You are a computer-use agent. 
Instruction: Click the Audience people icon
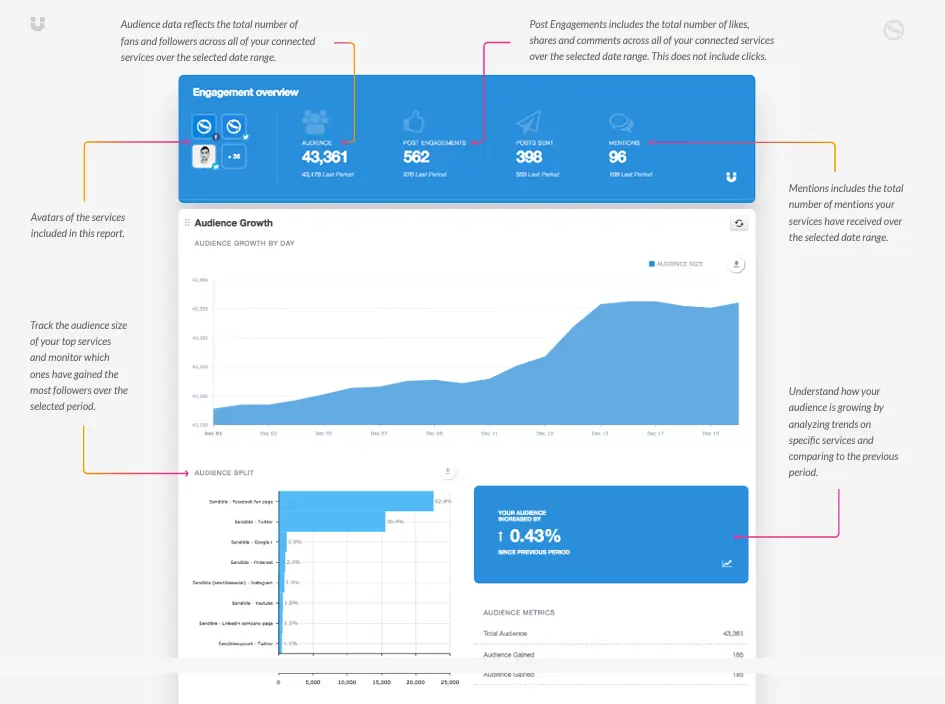[x=316, y=122]
